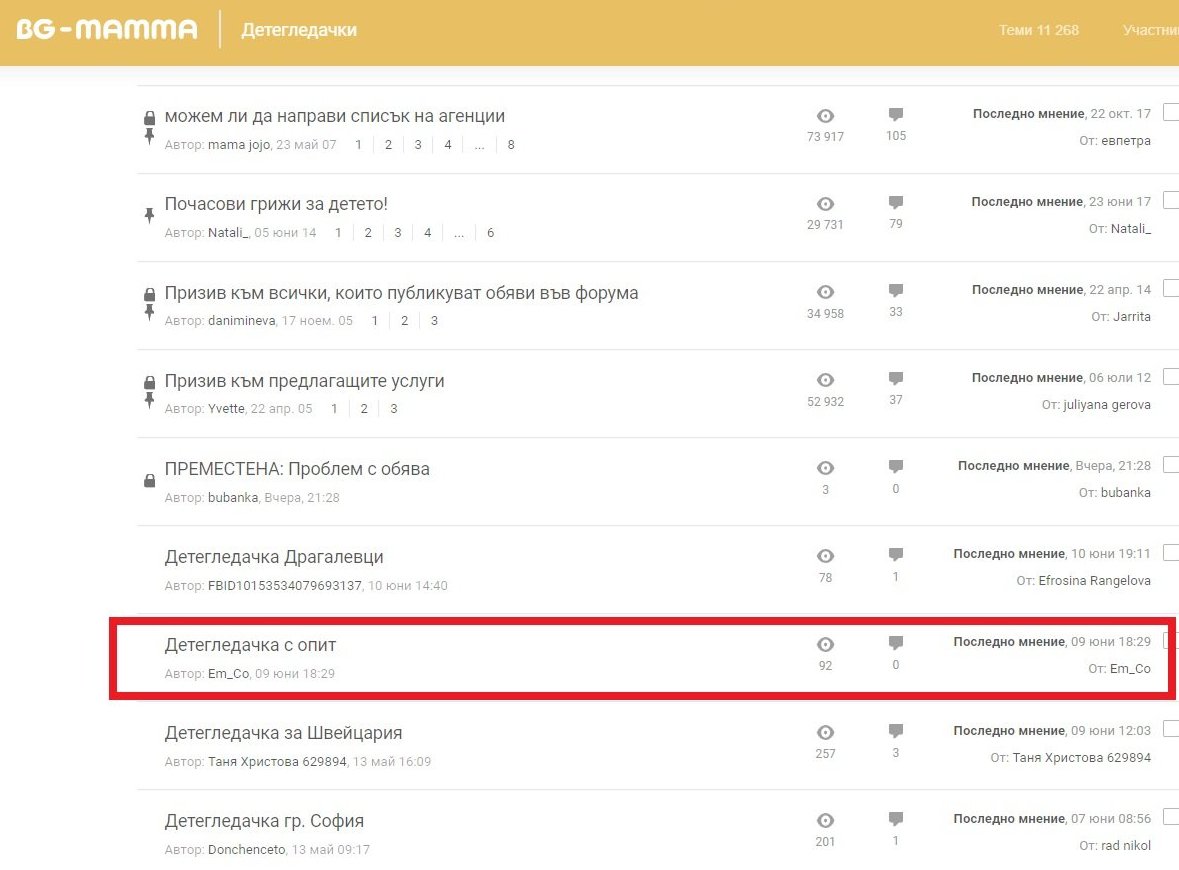Click the pin icon beside Почасови грижи за детето

click(150, 215)
